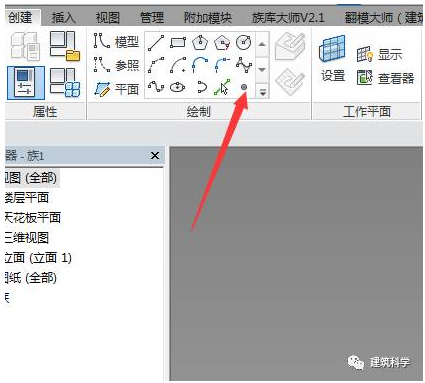Switch to the 插入 ribbon tab
425x383 pixels.
[64, 17]
